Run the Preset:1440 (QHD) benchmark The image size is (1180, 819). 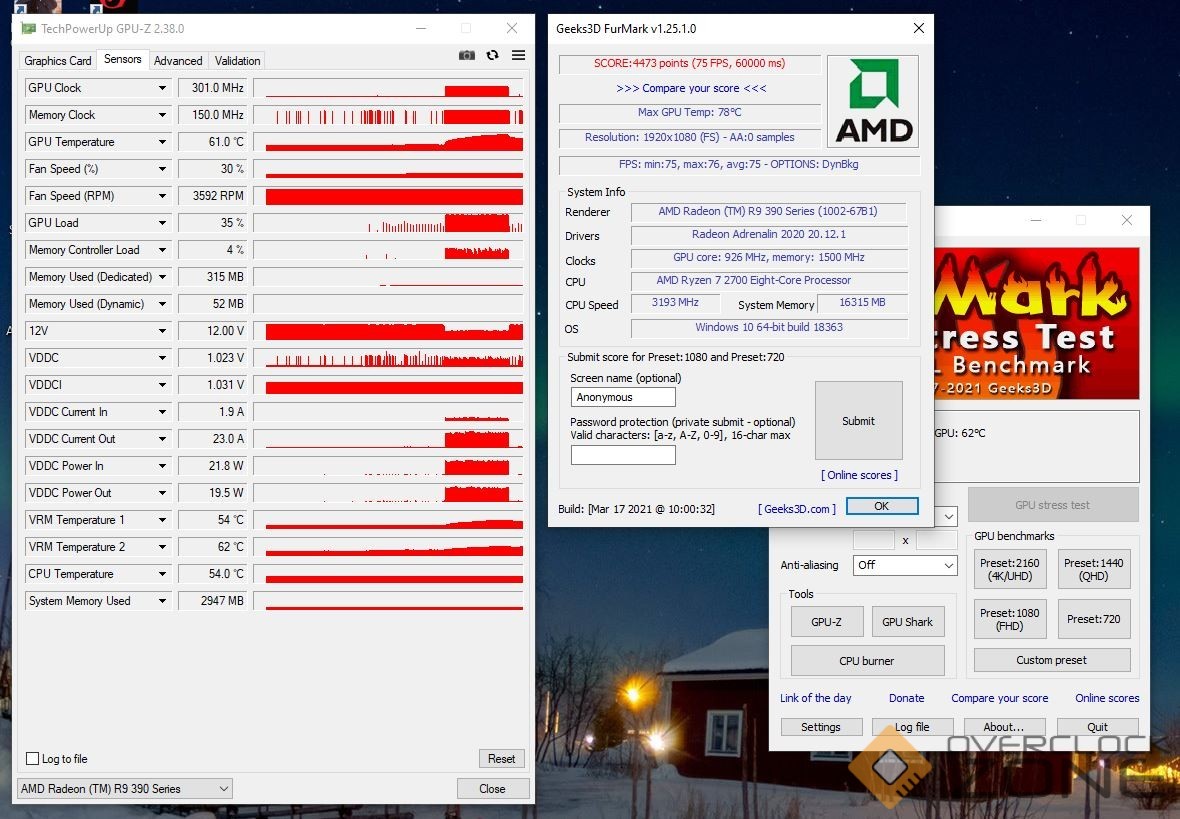click(1093, 569)
